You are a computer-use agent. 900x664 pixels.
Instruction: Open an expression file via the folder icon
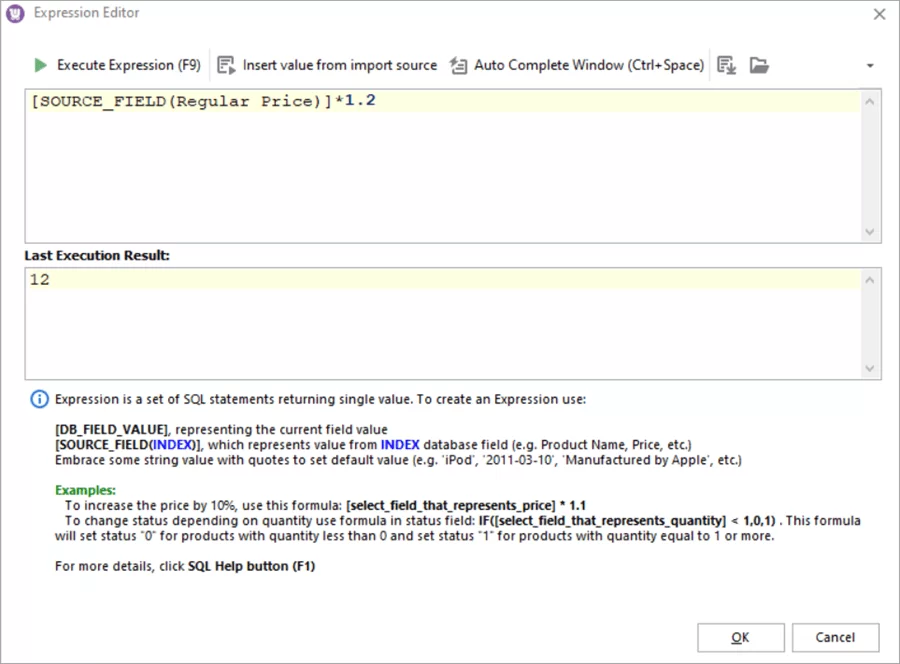click(758, 65)
